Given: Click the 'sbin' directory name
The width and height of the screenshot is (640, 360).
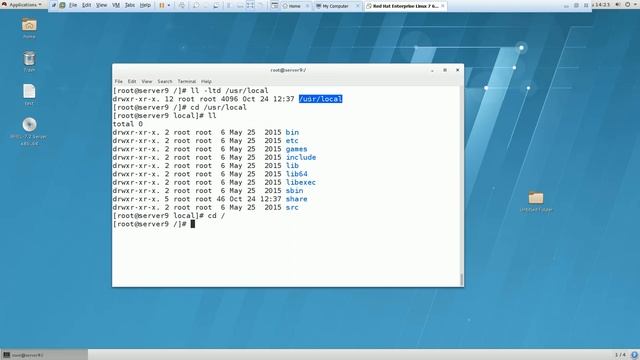Looking at the screenshot, I should pyautogui.click(x=295, y=191).
